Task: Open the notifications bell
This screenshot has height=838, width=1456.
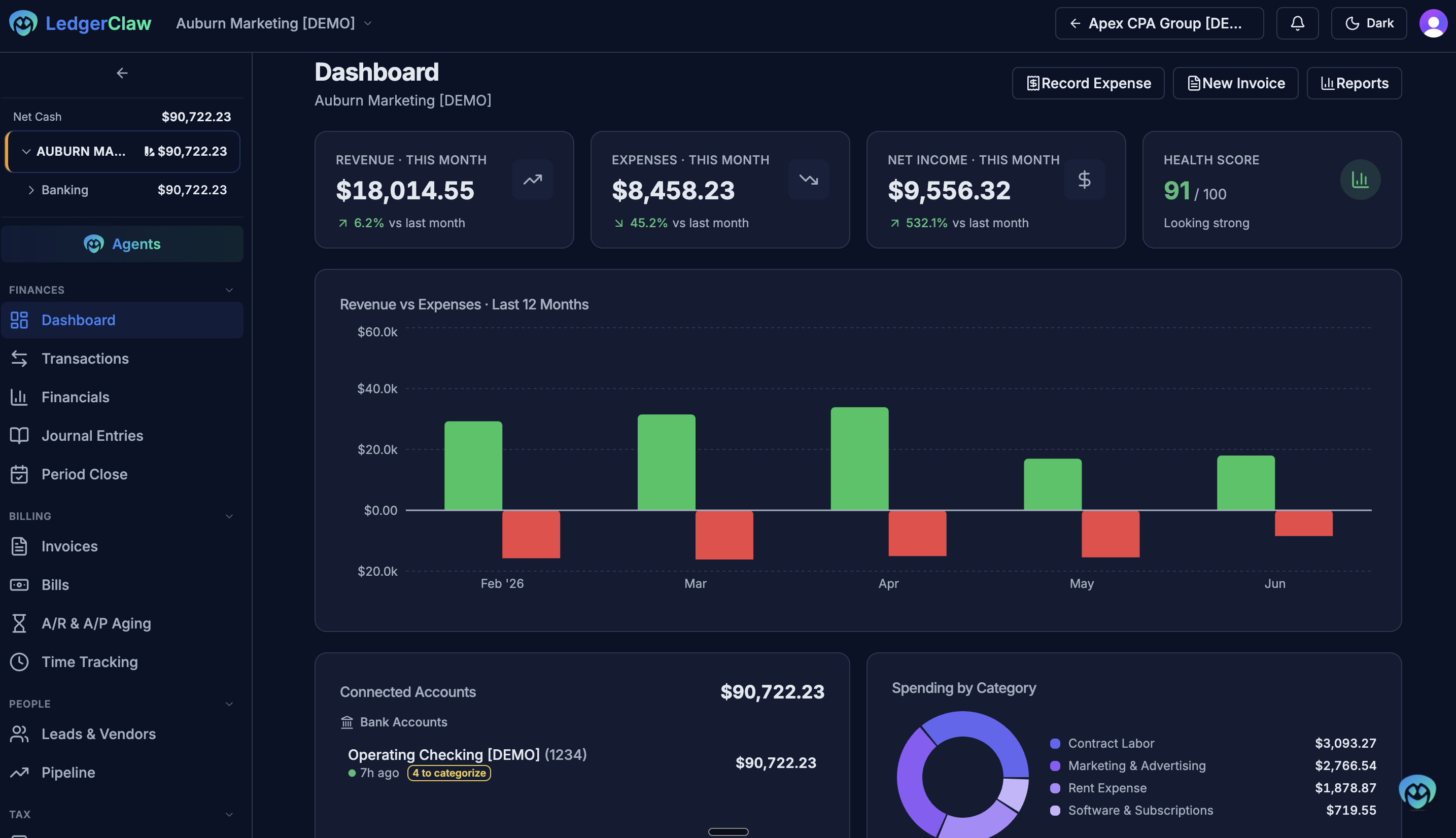Action: (x=1297, y=23)
